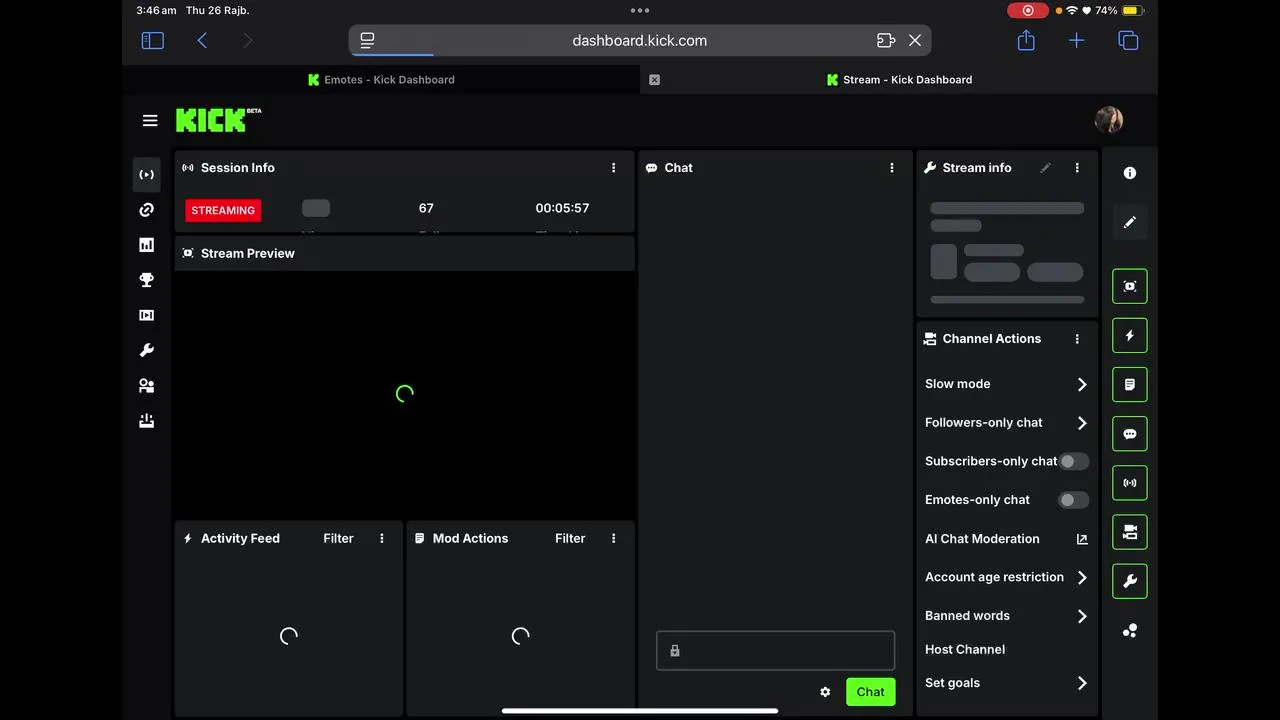Click the STREAMING status badge

[x=223, y=210]
